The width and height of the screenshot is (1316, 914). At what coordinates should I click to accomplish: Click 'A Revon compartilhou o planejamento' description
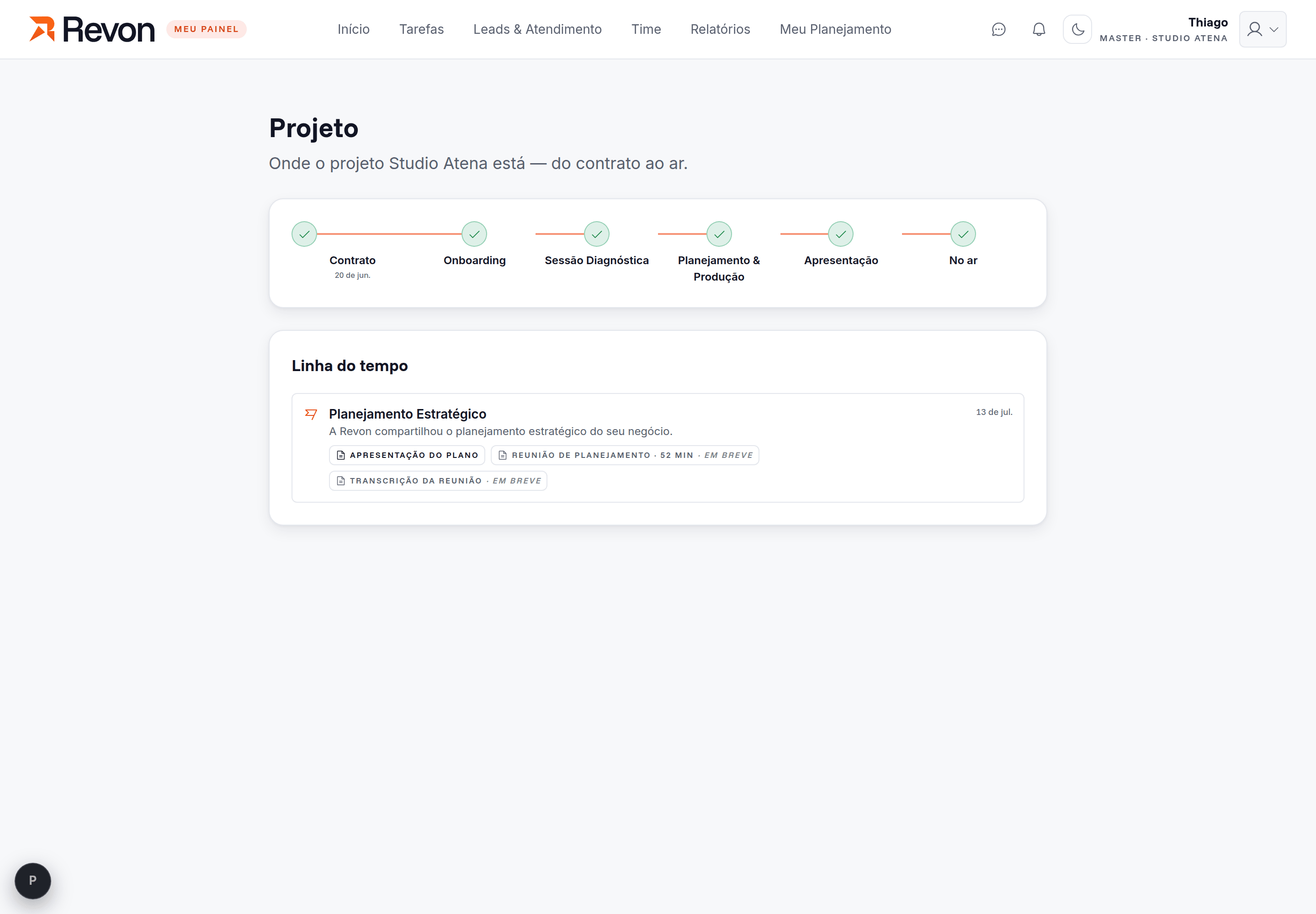click(x=500, y=431)
